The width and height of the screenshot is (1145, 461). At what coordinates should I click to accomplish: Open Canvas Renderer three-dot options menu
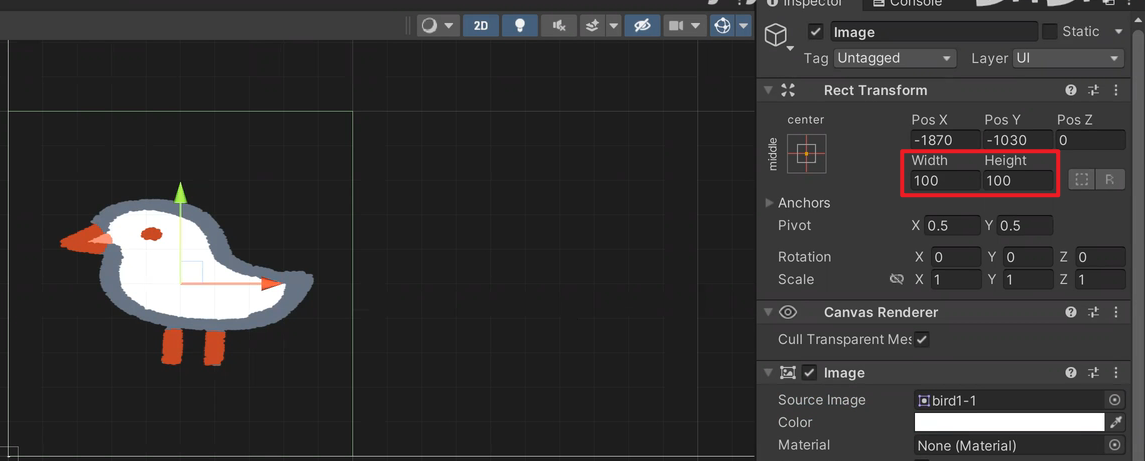coord(1116,313)
